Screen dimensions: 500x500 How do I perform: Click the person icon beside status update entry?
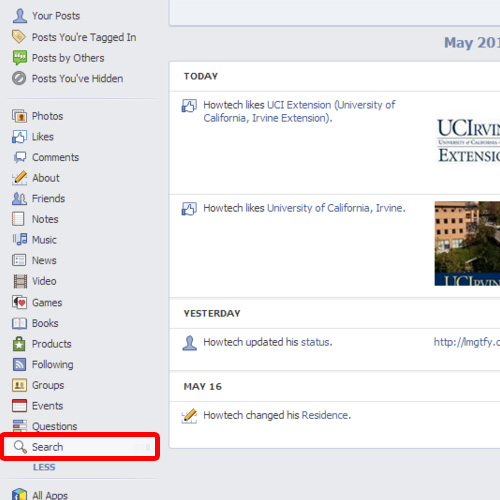point(189,343)
